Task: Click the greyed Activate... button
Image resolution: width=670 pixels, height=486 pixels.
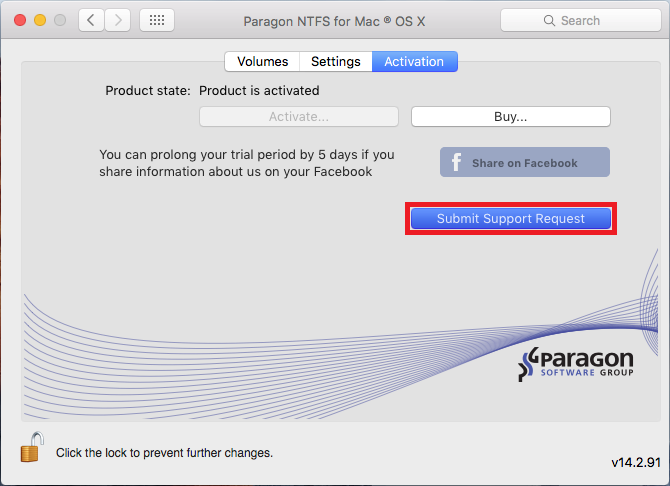Action: click(x=299, y=117)
